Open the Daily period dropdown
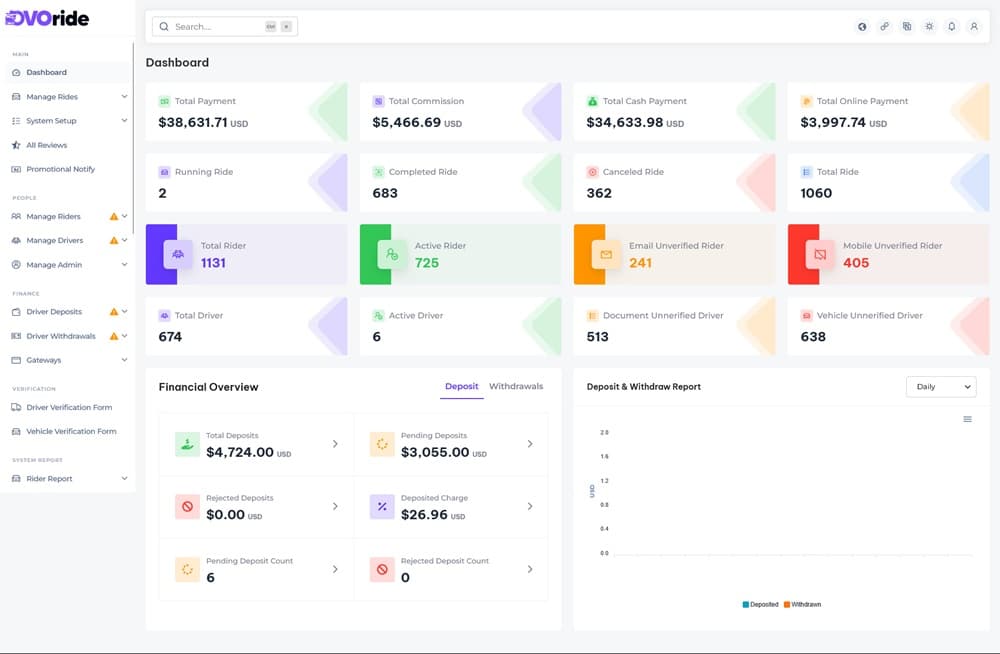This screenshot has height=654, width=1000. (941, 387)
